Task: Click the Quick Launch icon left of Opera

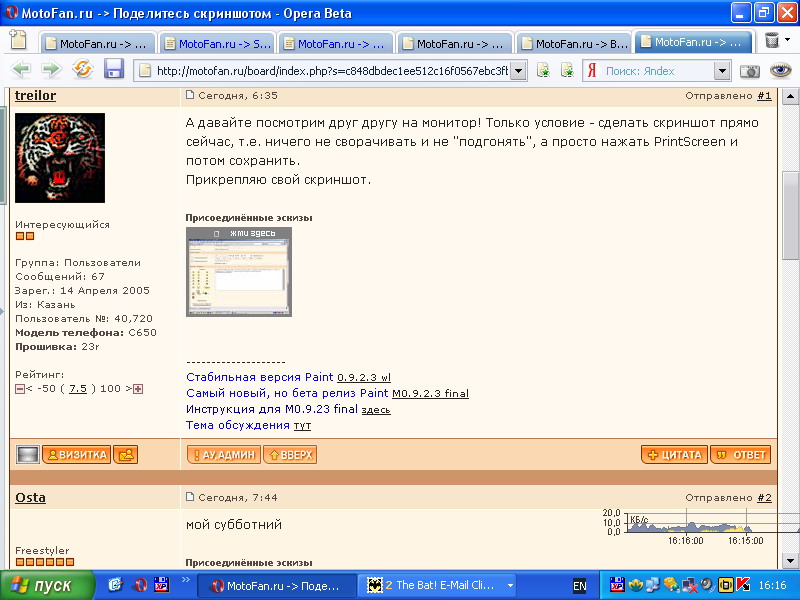Action: pos(115,585)
